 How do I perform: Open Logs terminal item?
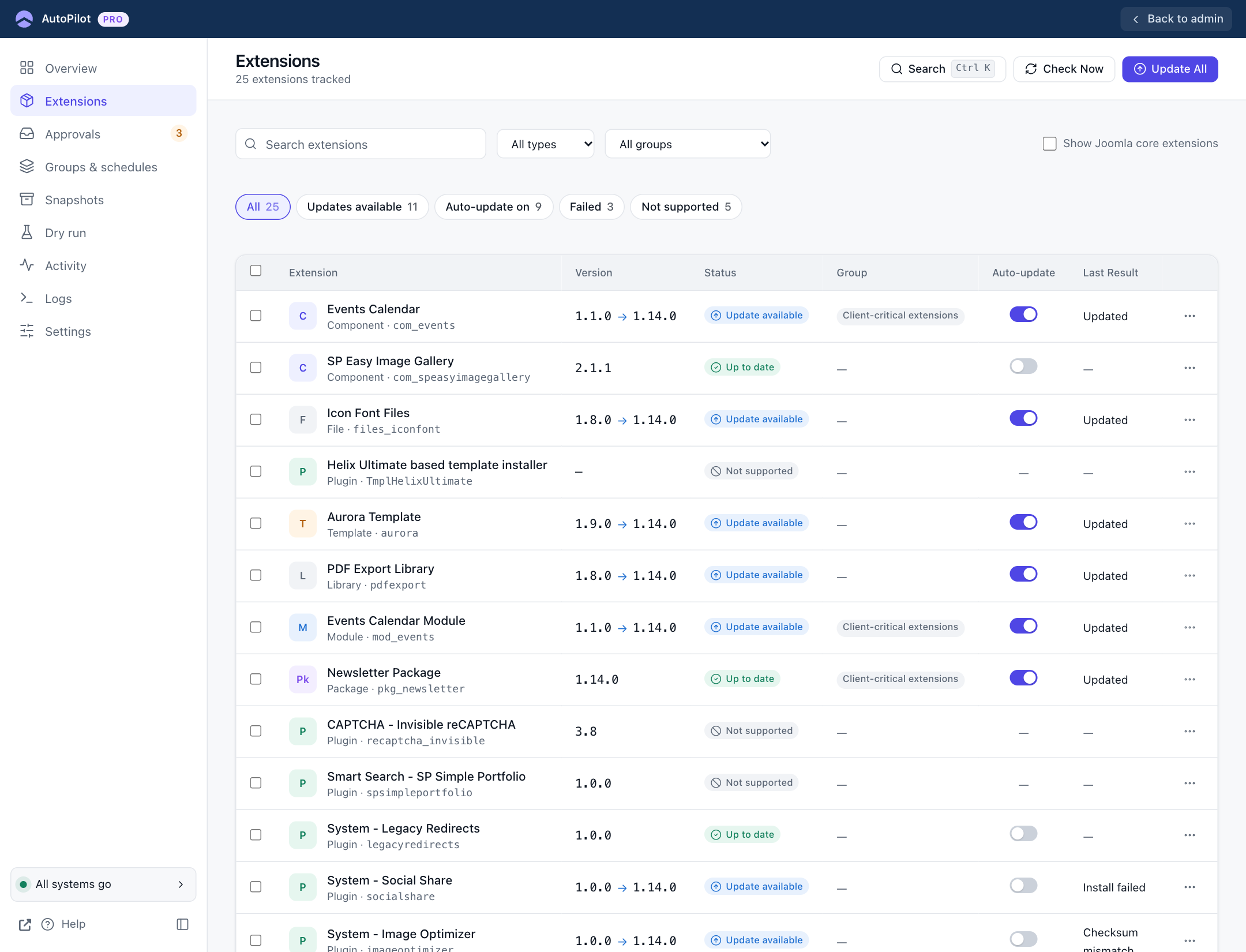(x=103, y=298)
